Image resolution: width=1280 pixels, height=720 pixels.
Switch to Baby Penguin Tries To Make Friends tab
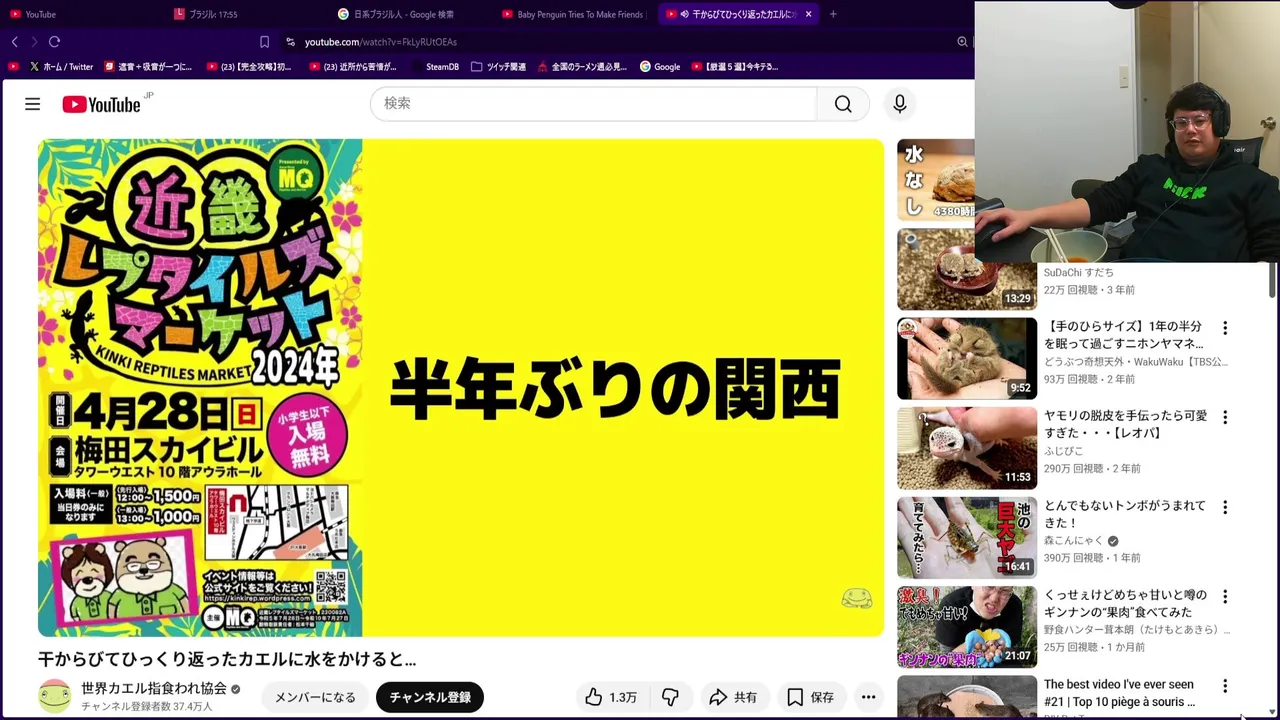[x=572, y=14]
